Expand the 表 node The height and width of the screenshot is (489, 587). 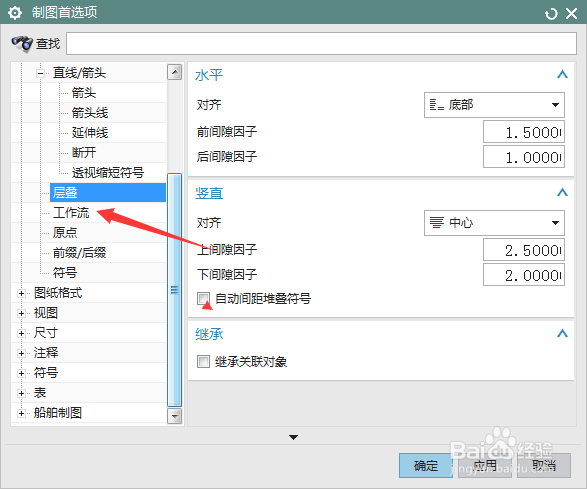pyautogui.click(x=21, y=394)
